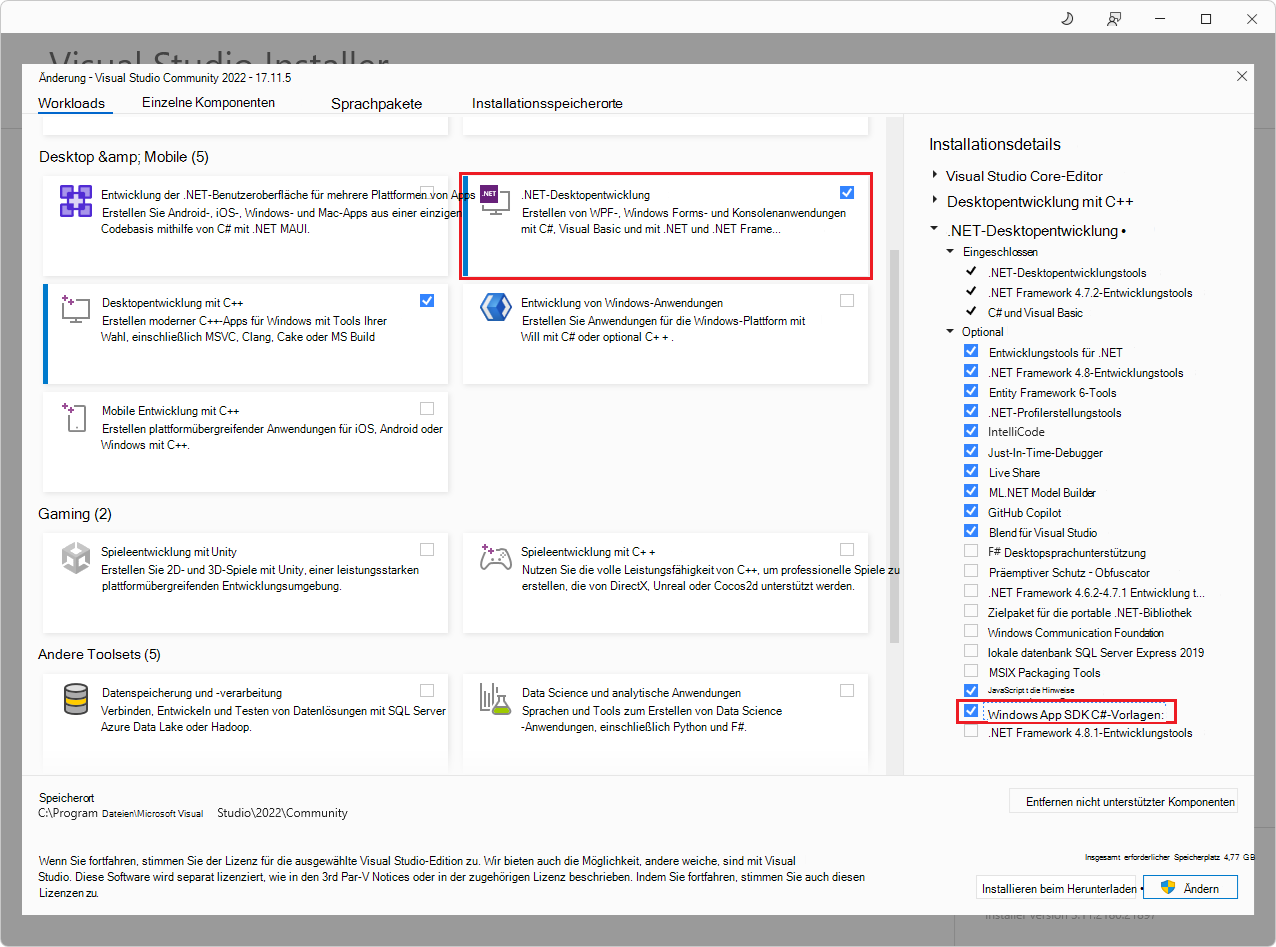Close the Änderung dialog with X

point(1242,76)
